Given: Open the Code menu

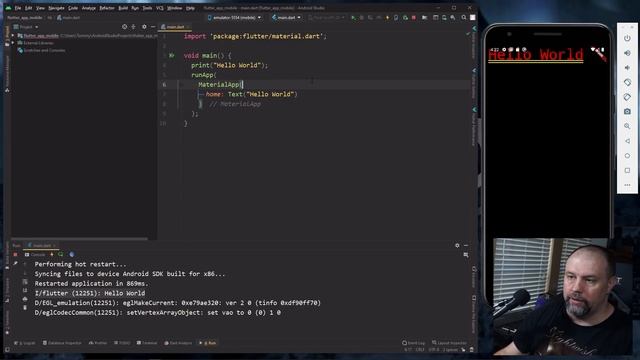Looking at the screenshot, I should (x=73, y=8).
